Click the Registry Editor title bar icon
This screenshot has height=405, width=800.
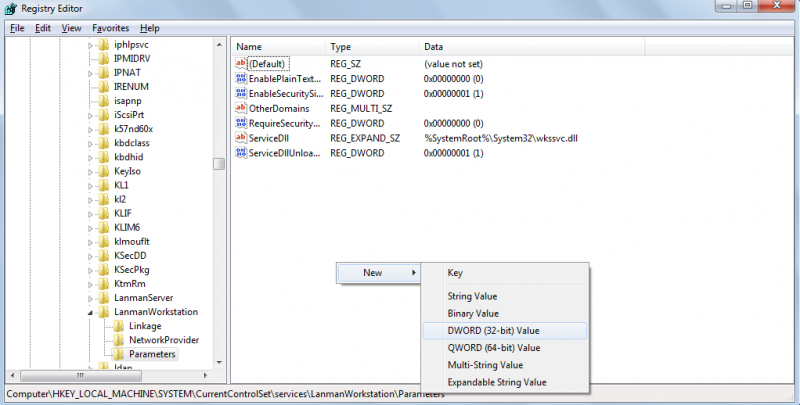pyautogui.click(x=10, y=9)
